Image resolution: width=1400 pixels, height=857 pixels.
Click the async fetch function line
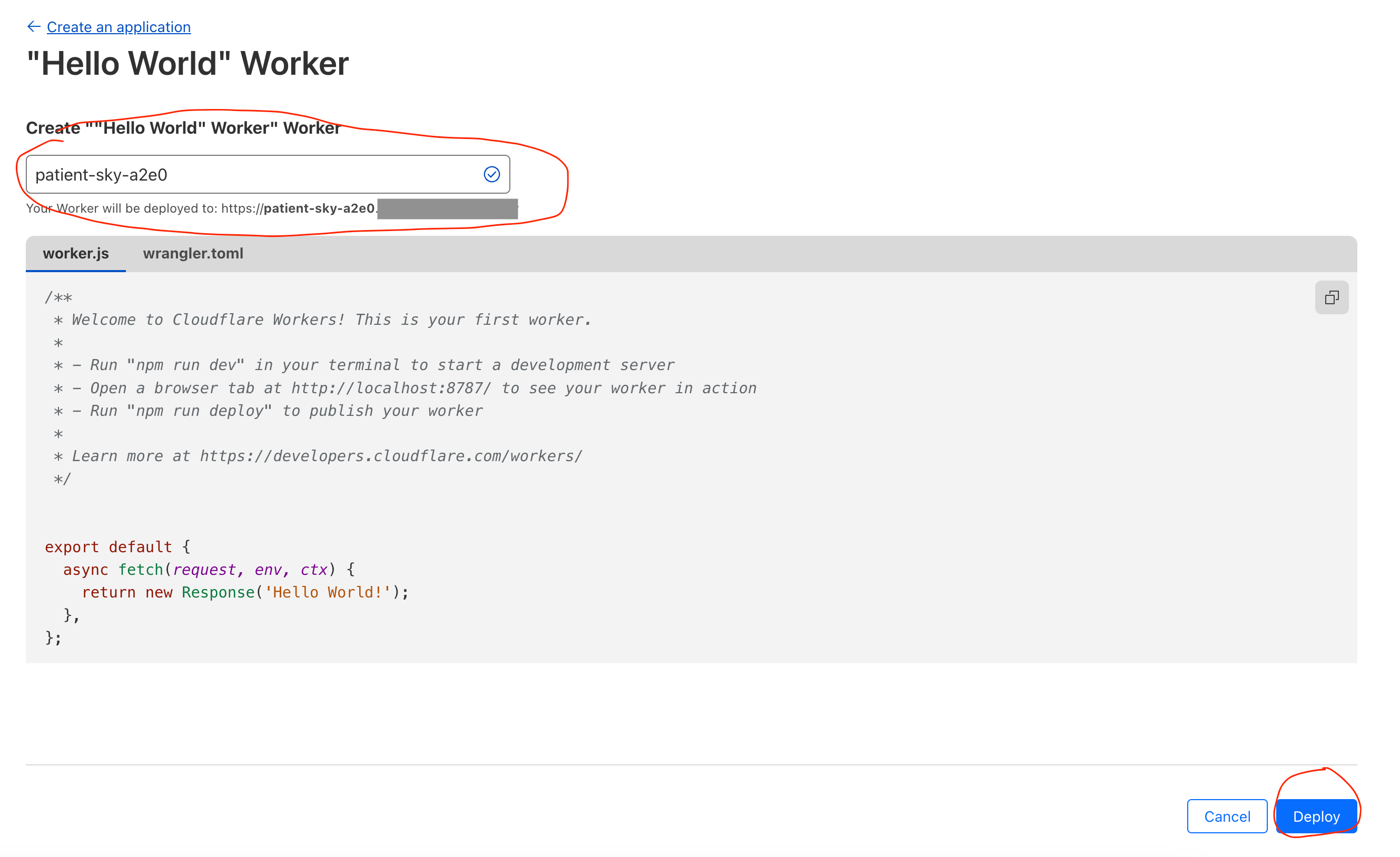tap(208, 570)
